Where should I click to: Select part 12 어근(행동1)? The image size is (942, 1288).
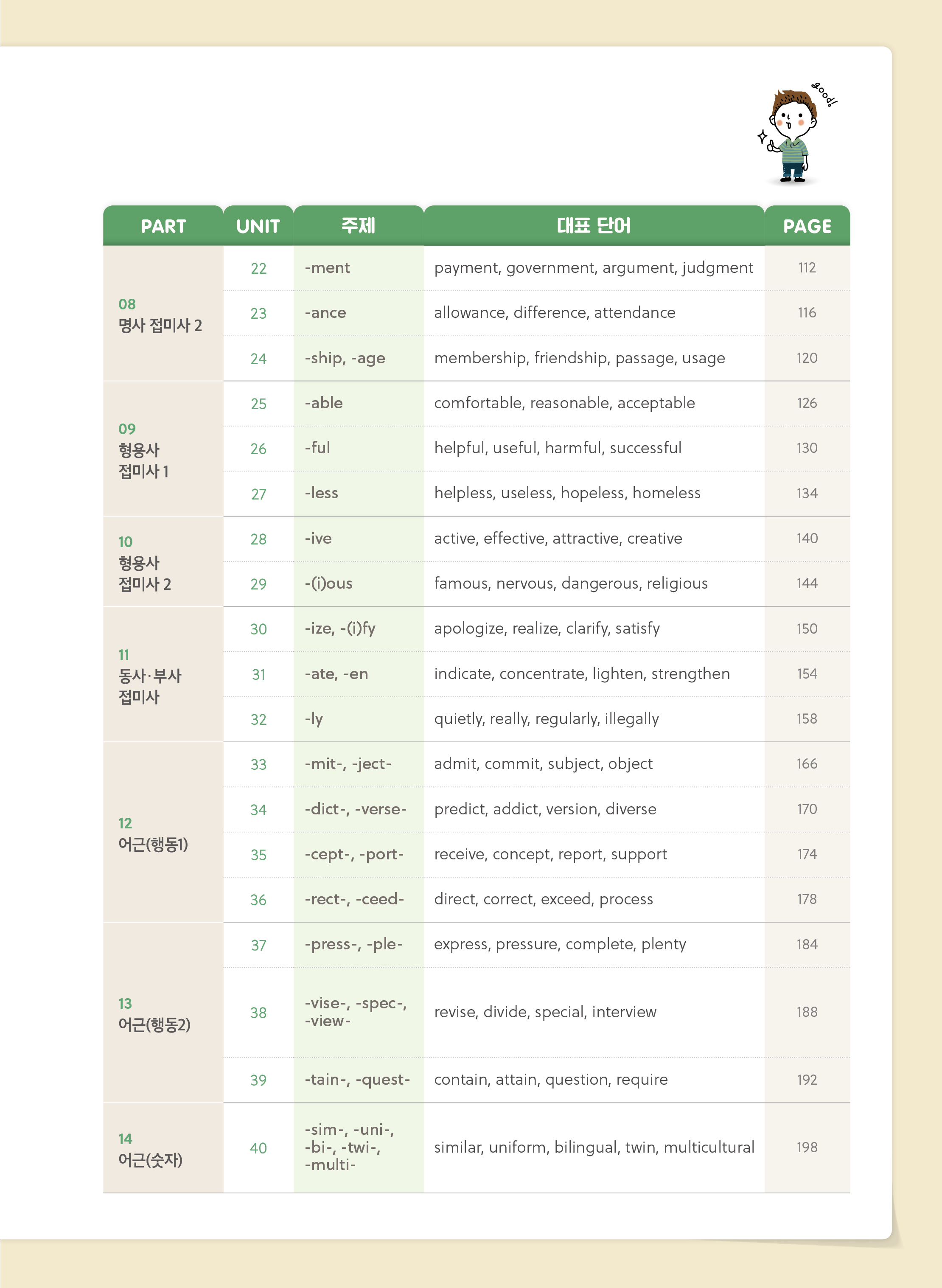(x=153, y=834)
